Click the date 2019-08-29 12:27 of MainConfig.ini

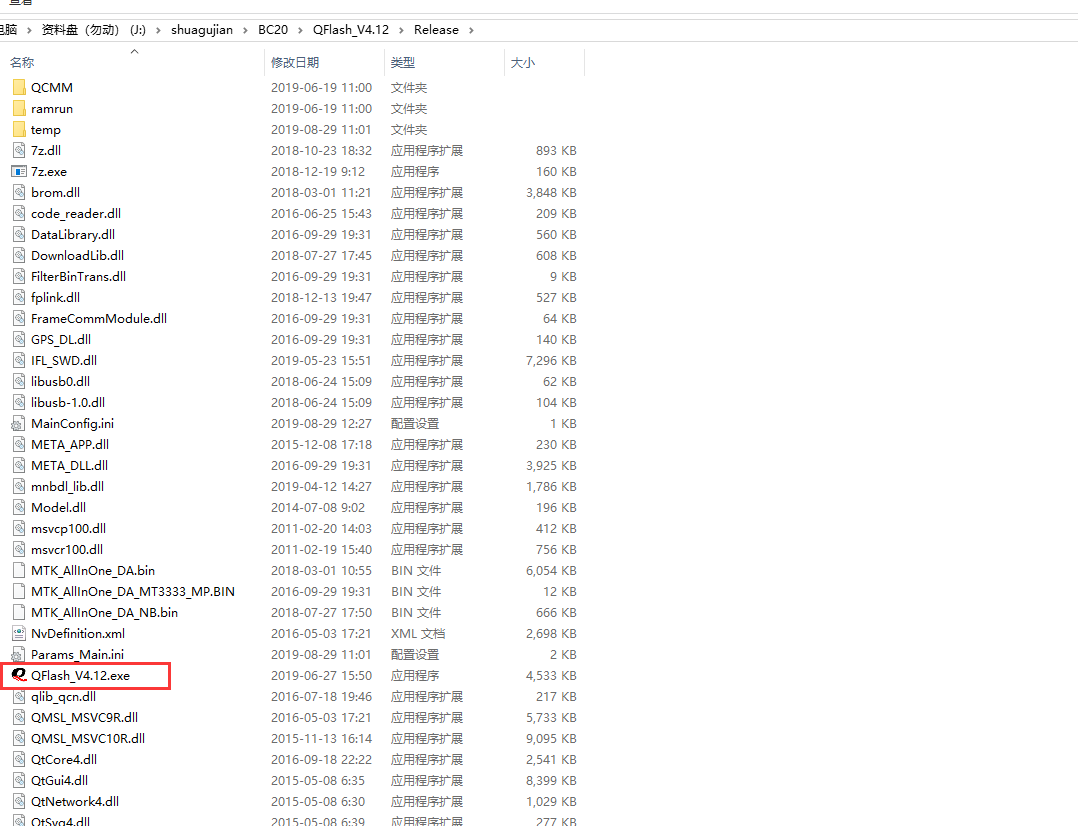pyautogui.click(x=321, y=424)
